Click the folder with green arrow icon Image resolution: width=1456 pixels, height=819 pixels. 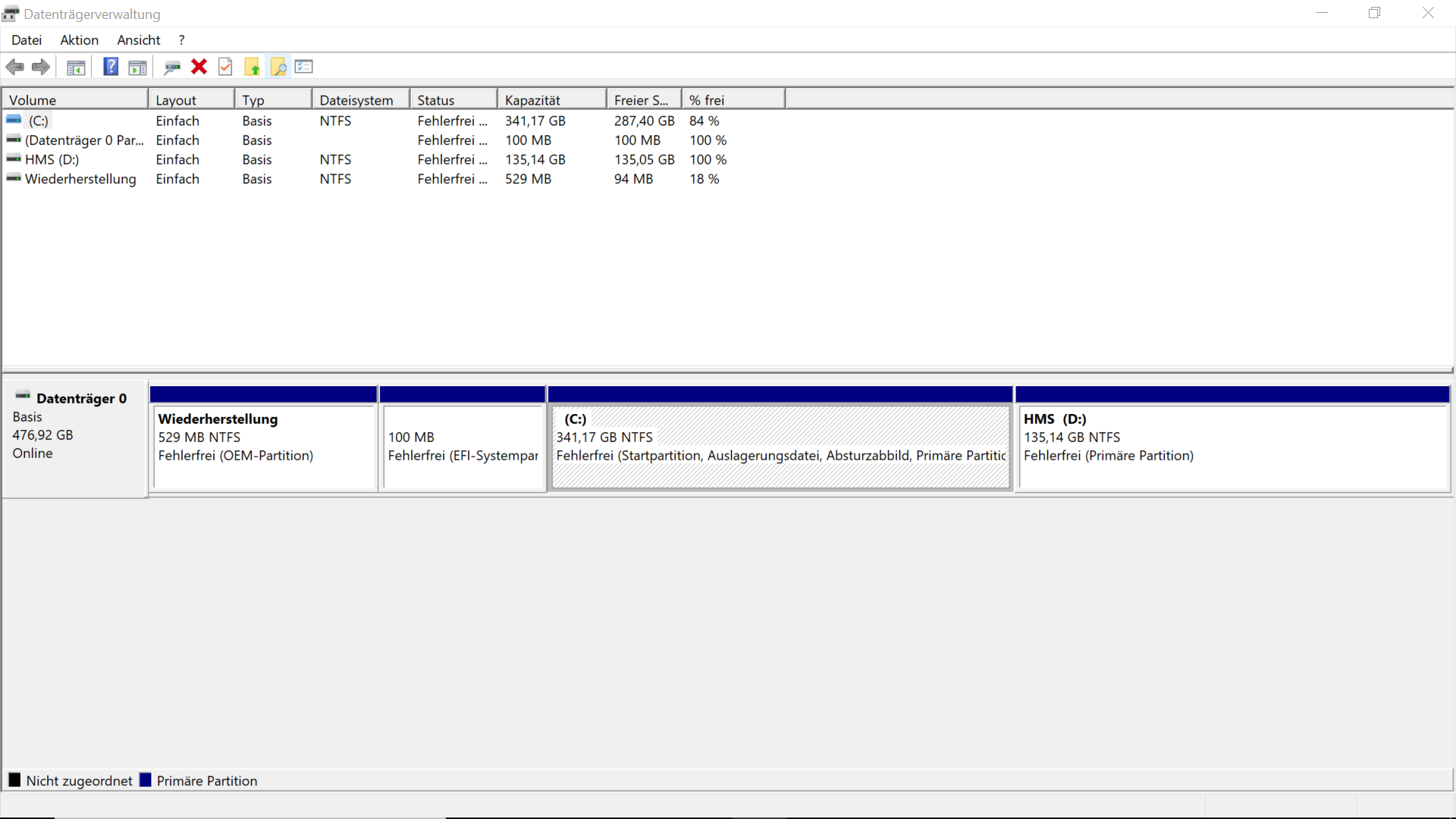point(252,67)
